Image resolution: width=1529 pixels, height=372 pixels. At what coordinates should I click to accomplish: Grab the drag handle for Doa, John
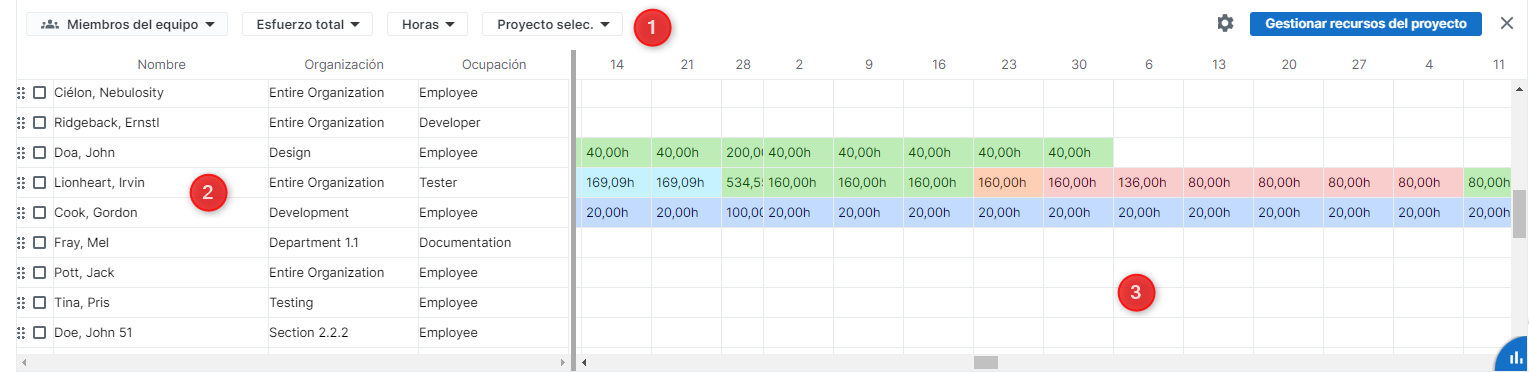coord(21,153)
